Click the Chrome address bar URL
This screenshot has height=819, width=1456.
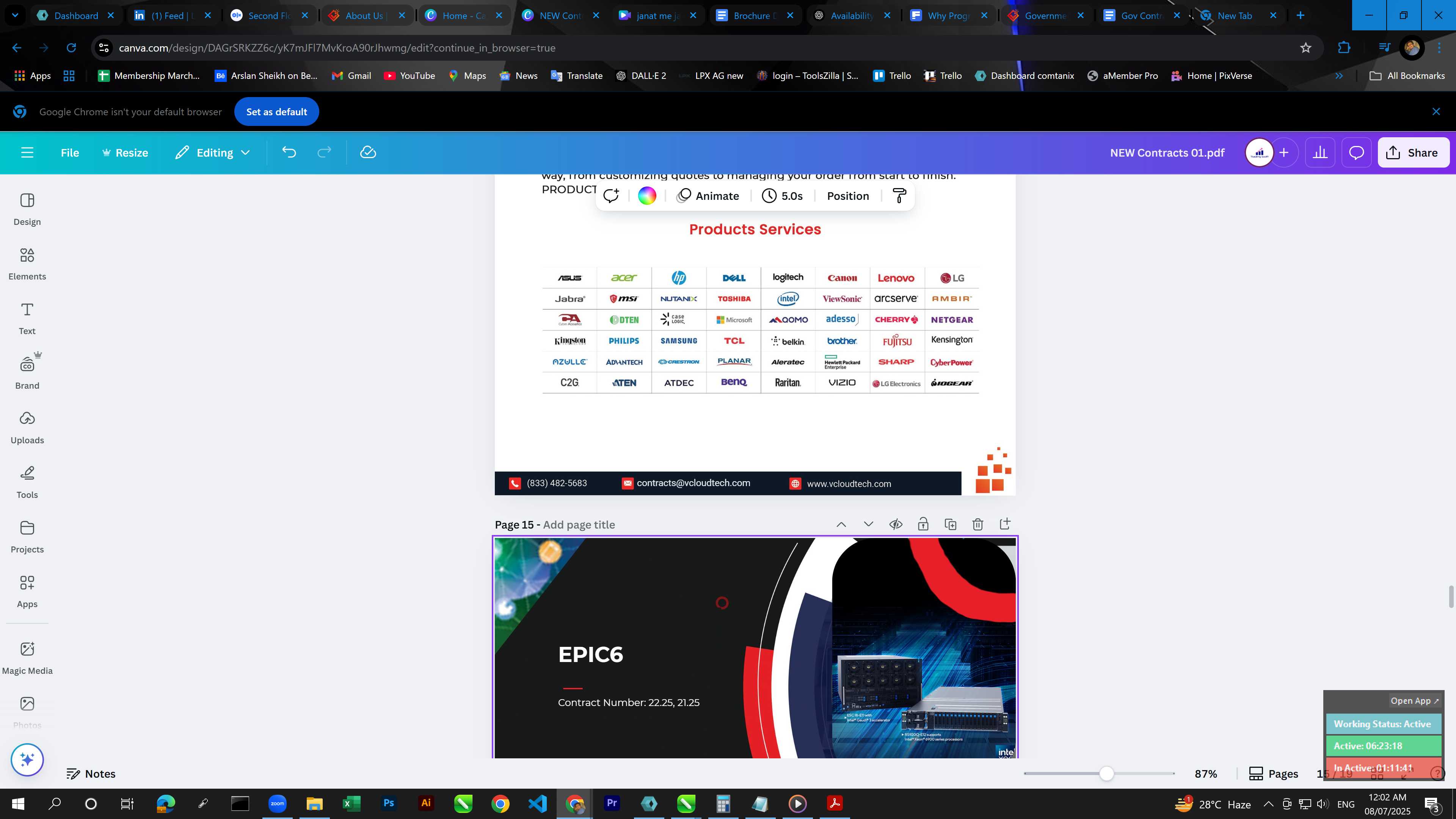337,48
